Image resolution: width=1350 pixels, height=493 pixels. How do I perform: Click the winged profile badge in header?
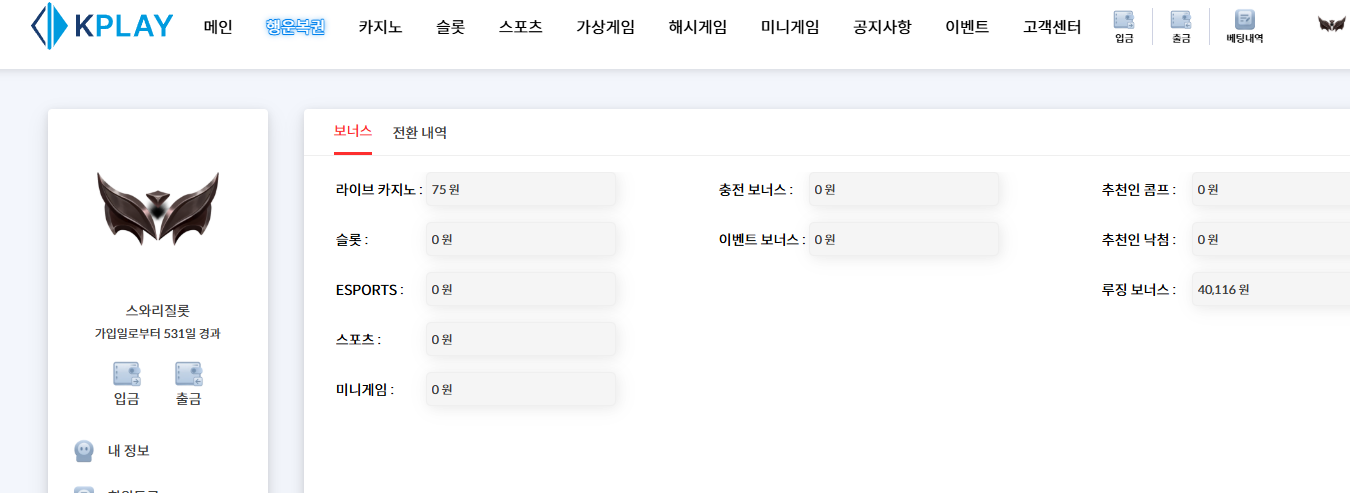[1332, 24]
